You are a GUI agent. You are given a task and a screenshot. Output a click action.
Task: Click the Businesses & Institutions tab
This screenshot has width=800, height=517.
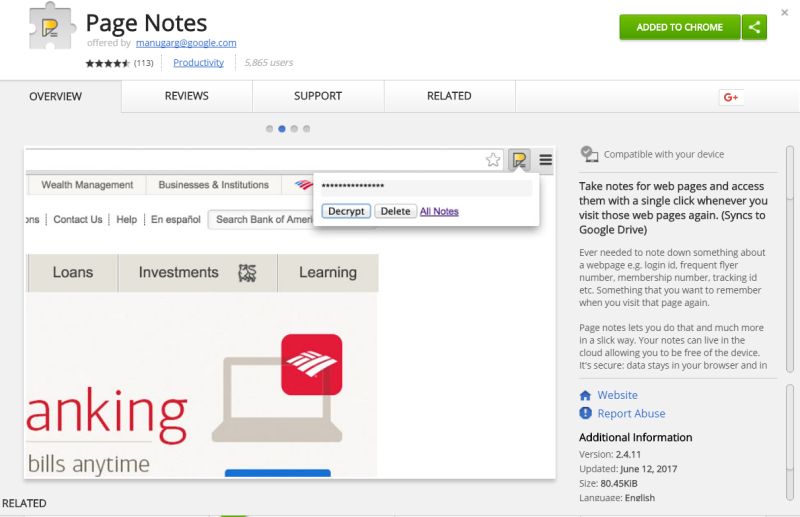[213, 185]
